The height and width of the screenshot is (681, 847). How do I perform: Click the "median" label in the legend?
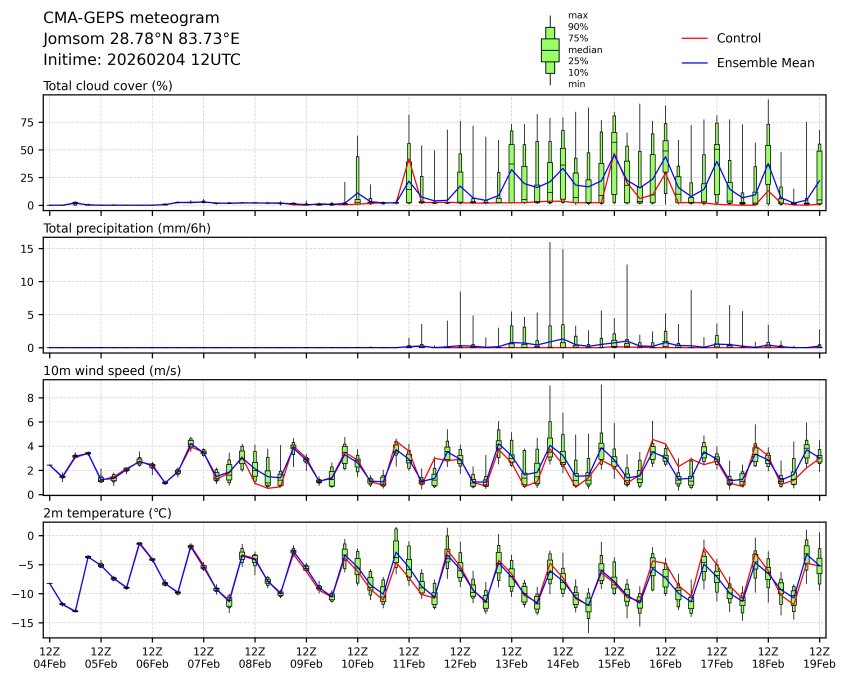click(585, 49)
